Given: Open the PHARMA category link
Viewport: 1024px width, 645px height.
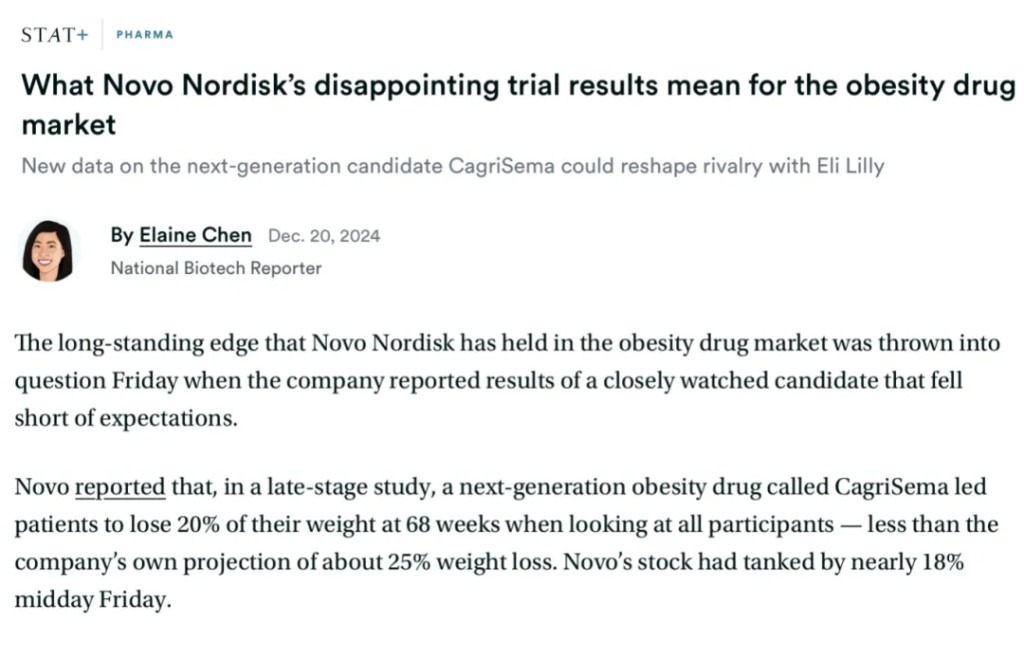Looking at the screenshot, I should [x=145, y=35].
